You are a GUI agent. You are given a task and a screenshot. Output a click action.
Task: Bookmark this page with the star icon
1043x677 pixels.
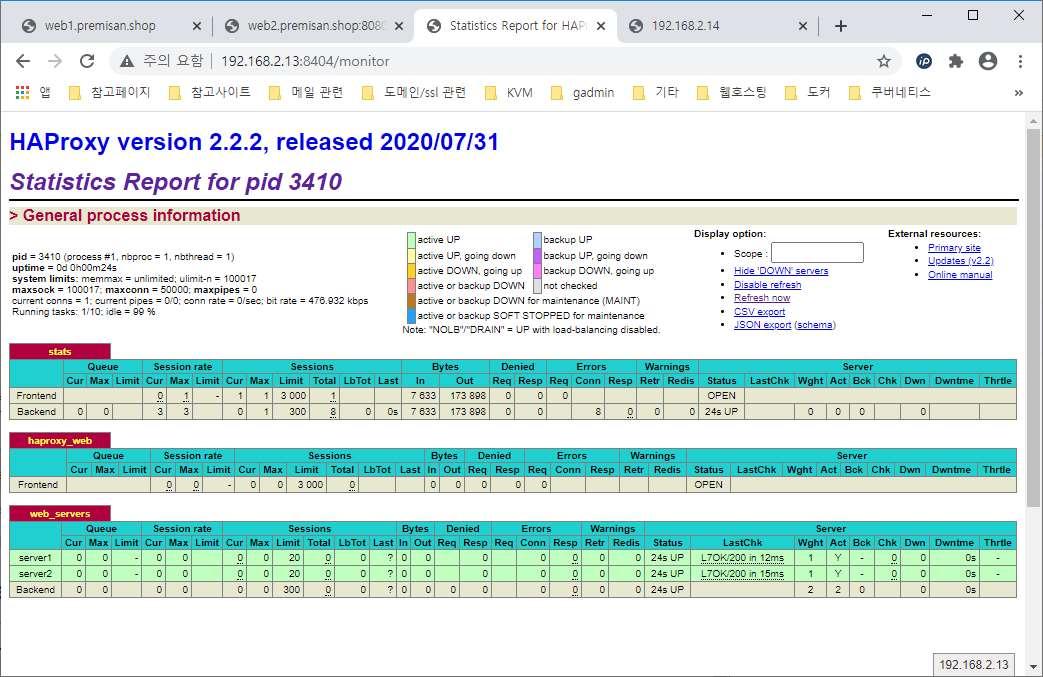(x=883, y=61)
